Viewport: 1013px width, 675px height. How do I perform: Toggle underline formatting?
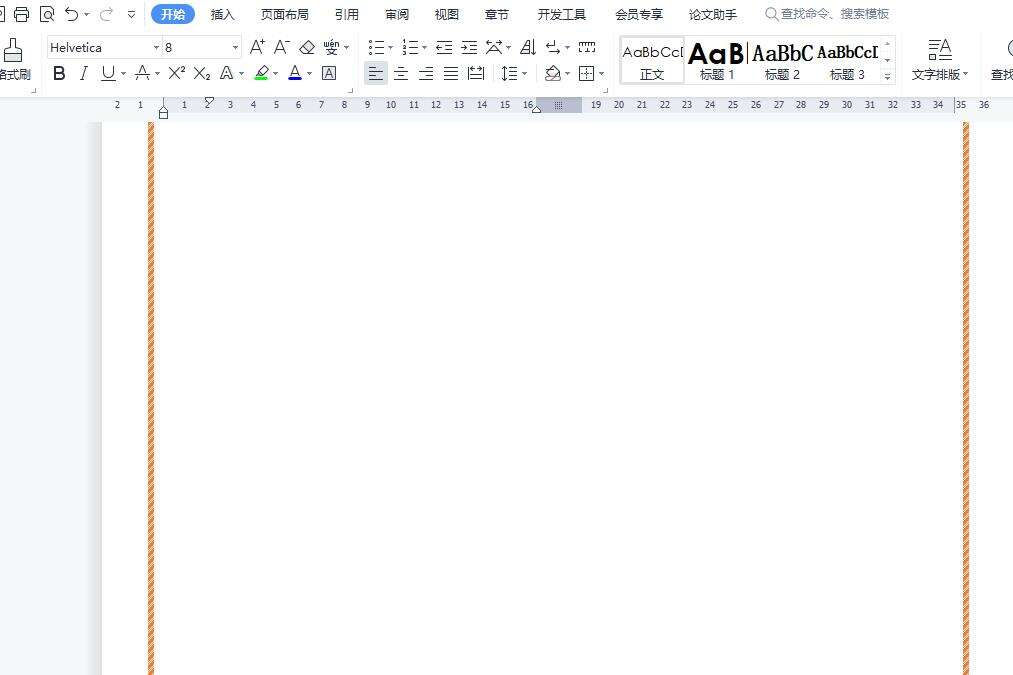[108, 74]
